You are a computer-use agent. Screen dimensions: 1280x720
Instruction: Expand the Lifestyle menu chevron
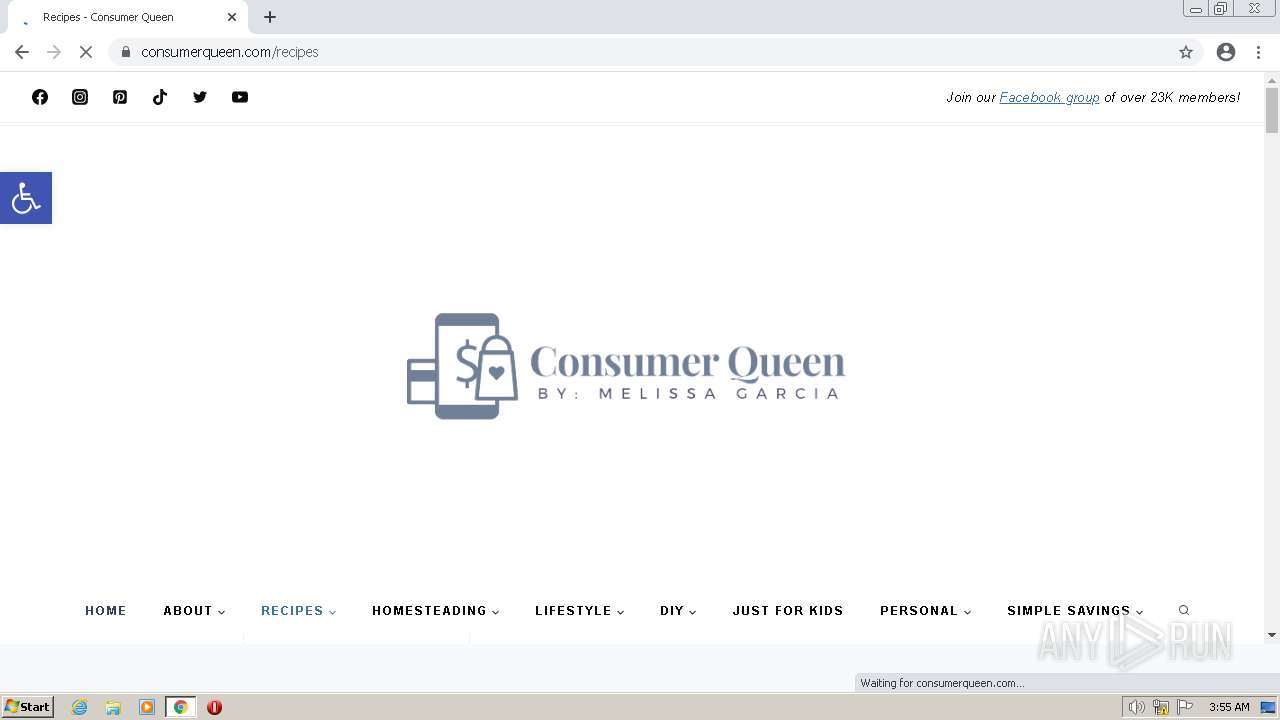click(x=620, y=612)
